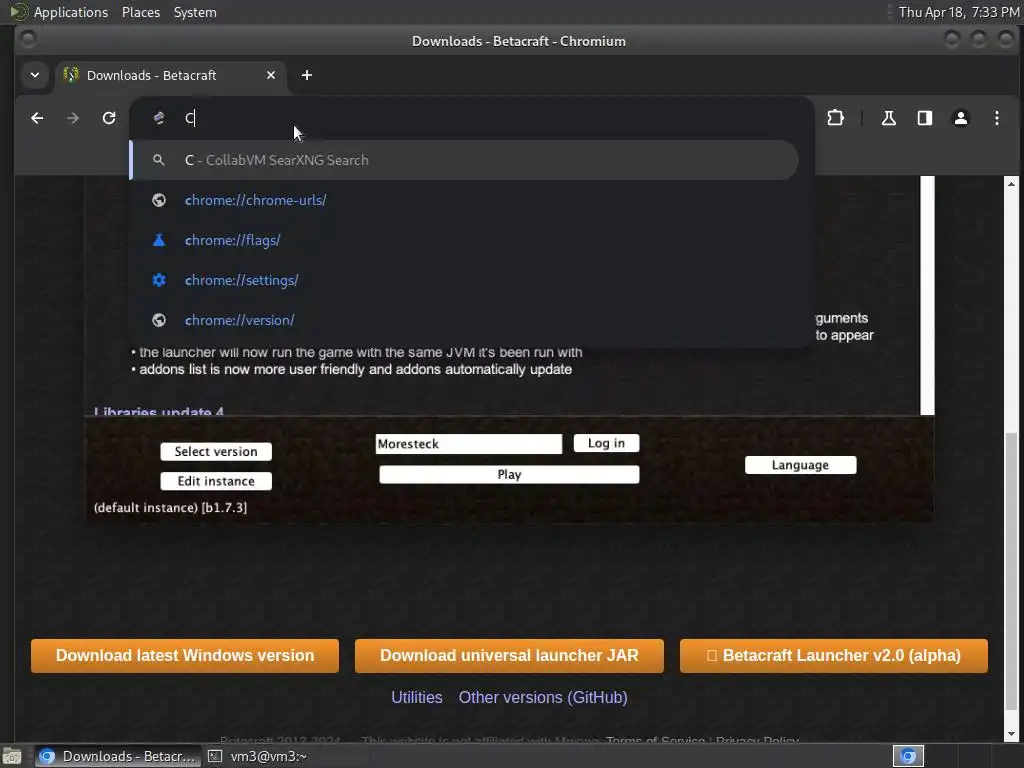The width and height of the screenshot is (1024, 768).
Task: Click the flask icon beside chrome://flags/
Action: [x=159, y=240]
